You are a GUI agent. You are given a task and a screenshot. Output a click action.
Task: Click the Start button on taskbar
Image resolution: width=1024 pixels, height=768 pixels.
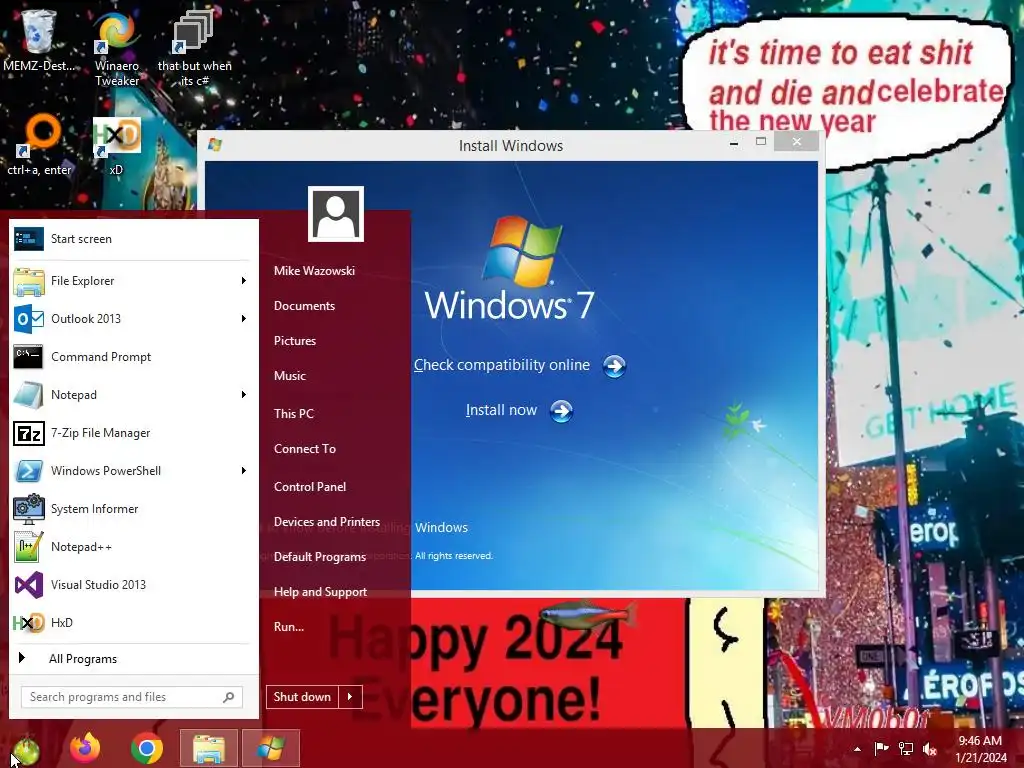coord(26,748)
